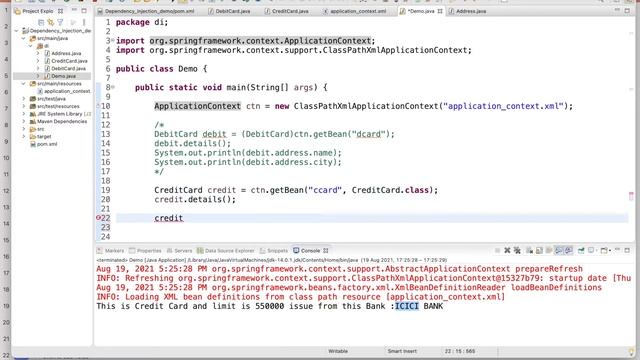Screen dimensions: 640x360
Task: Collapse src/main/java folder
Action: tap(24, 38)
